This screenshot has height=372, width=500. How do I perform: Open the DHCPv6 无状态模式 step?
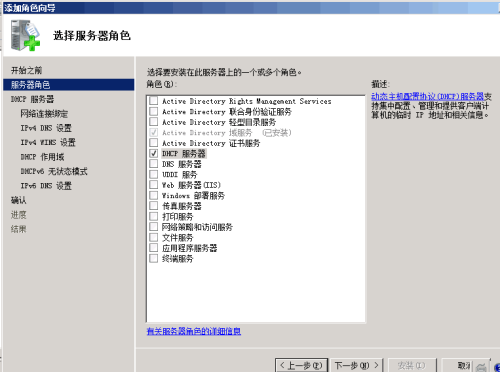point(54,171)
